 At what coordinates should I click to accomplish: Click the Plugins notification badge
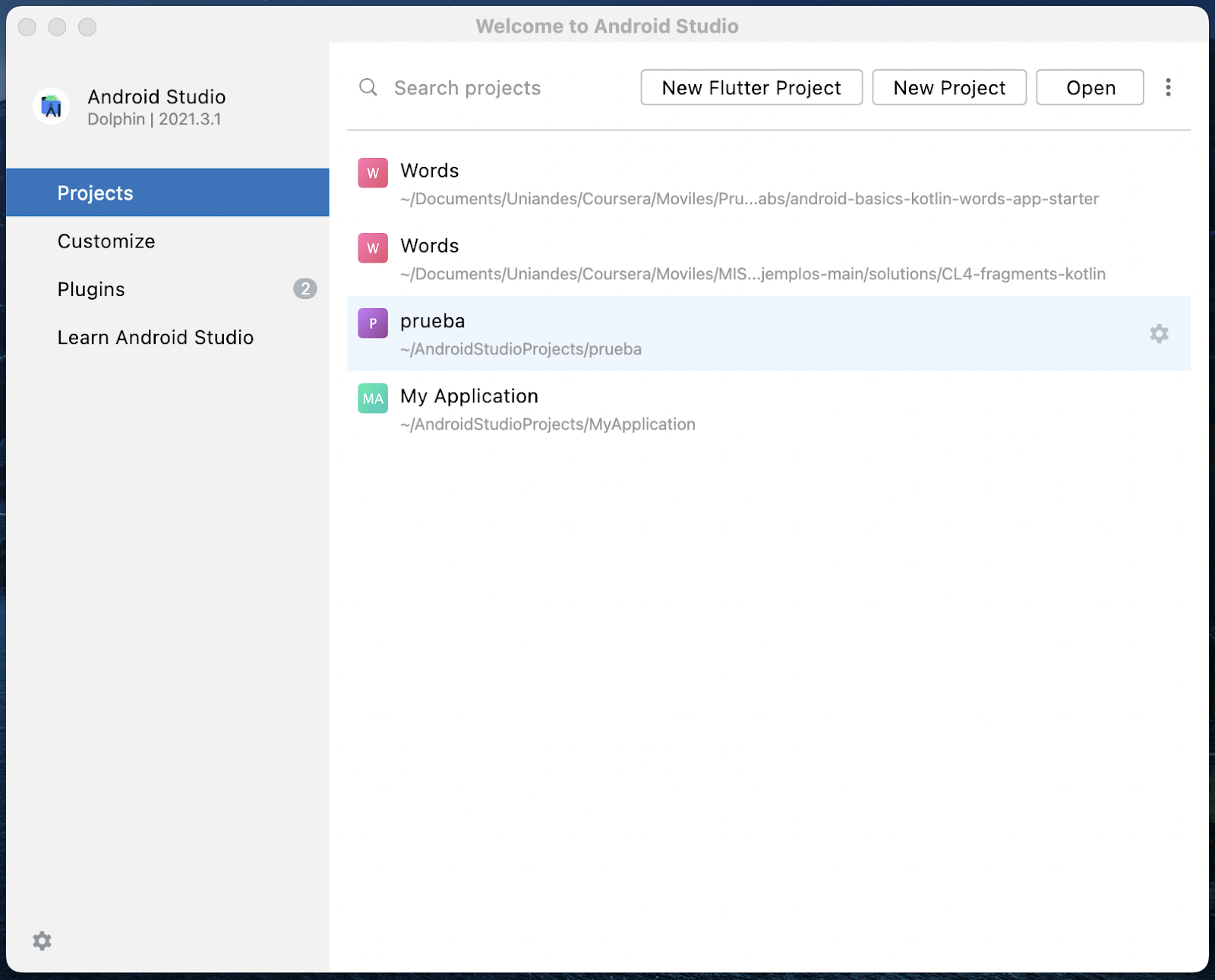point(305,288)
